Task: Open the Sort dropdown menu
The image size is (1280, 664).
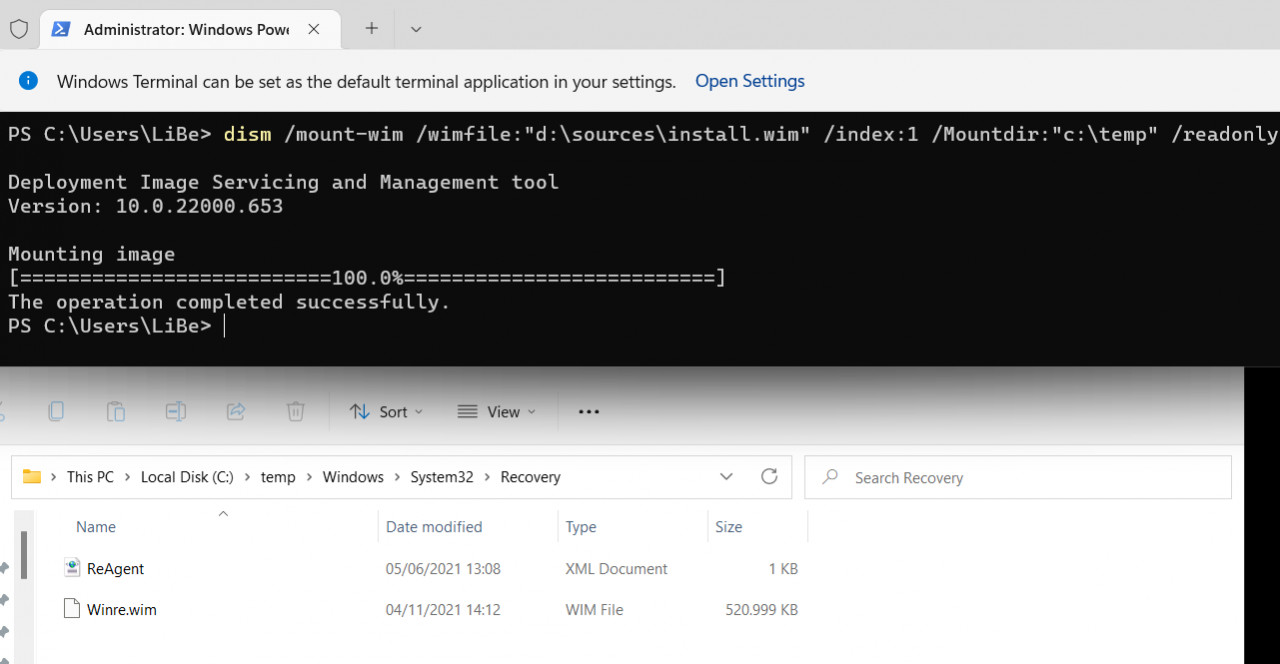Action: tap(386, 412)
